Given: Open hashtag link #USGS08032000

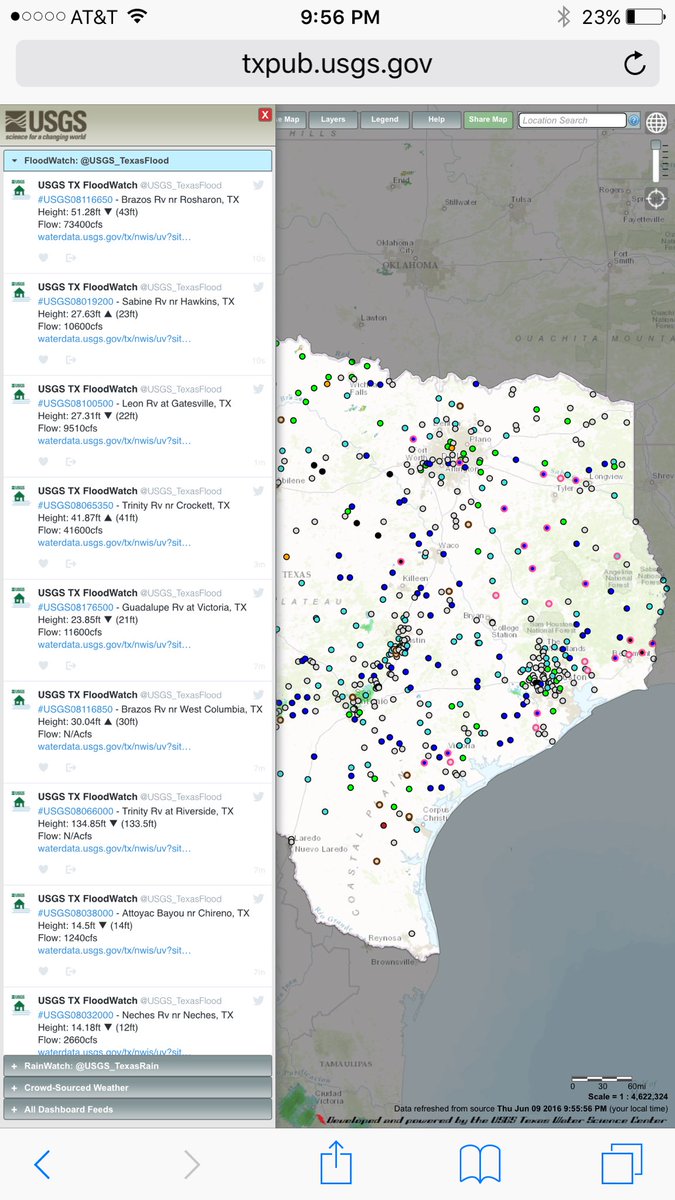Looking at the screenshot, I should [x=75, y=1015].
